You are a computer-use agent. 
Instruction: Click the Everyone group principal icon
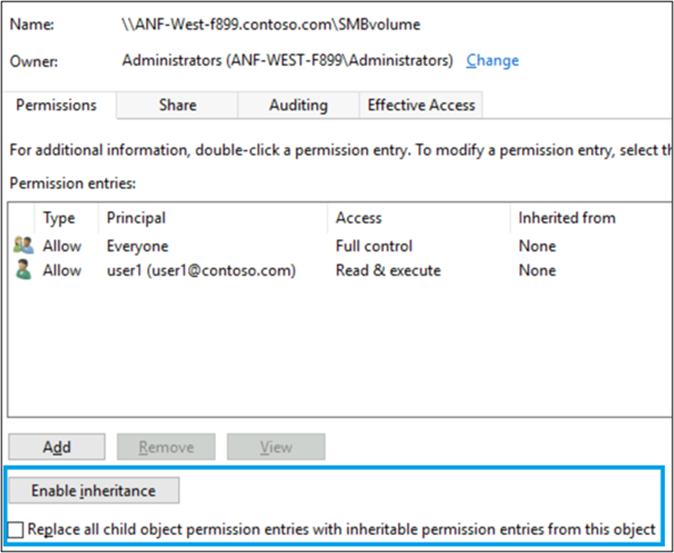pos(23,245)
